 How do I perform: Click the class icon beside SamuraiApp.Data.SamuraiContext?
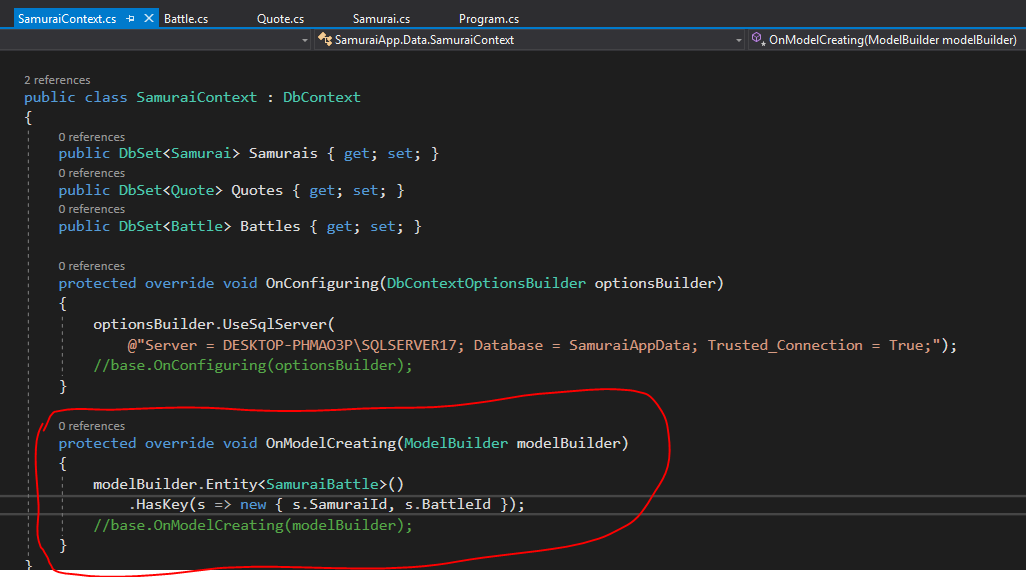(x=325, y=40)
